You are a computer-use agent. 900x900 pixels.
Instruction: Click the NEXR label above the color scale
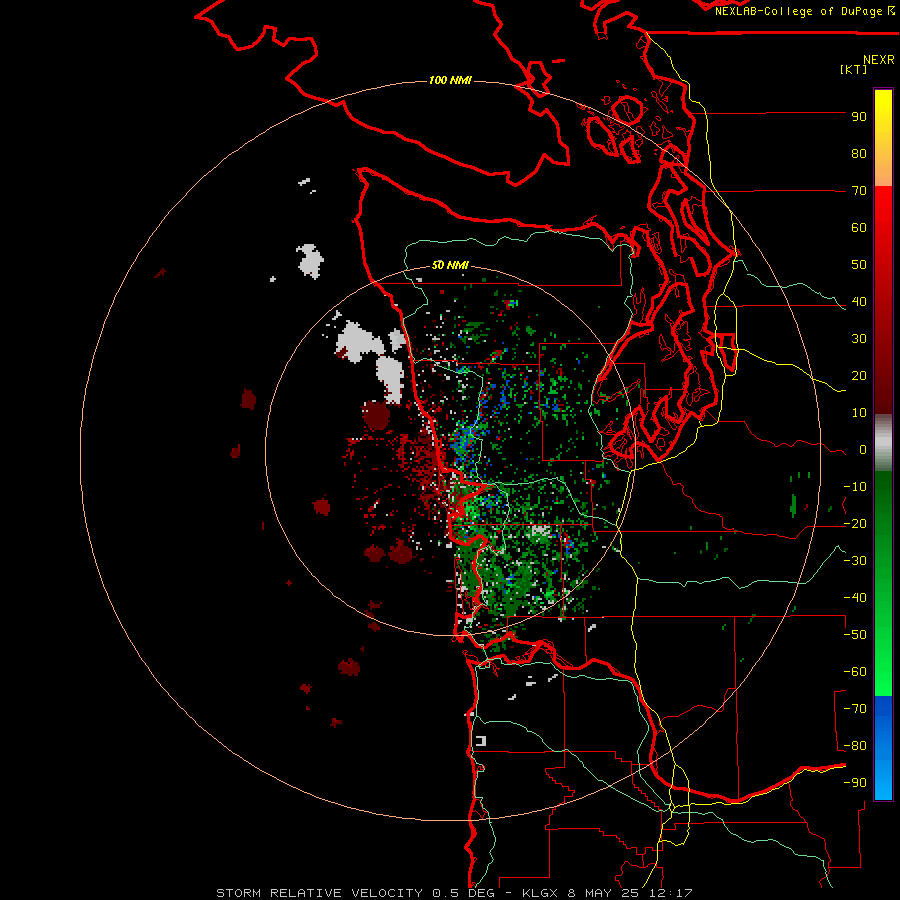[879, 60]
